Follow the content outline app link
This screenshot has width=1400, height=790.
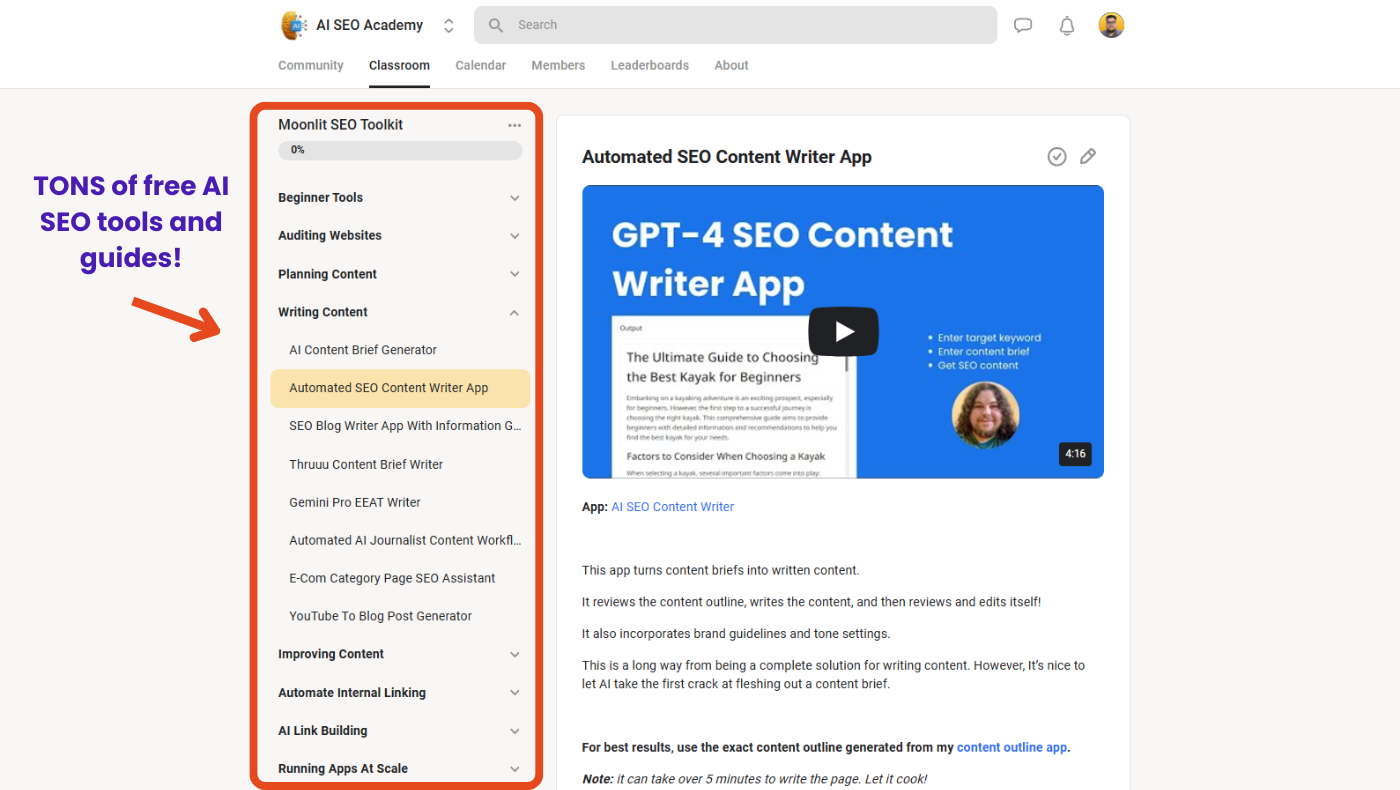pos(1012,747)
